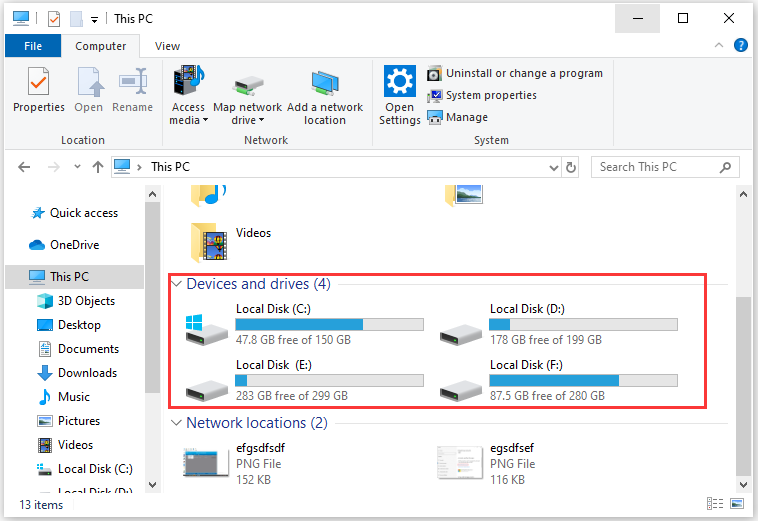Click the F: drive usage bar
The width and height of the screenshot is (758, 521).
(x=583, y=380)
